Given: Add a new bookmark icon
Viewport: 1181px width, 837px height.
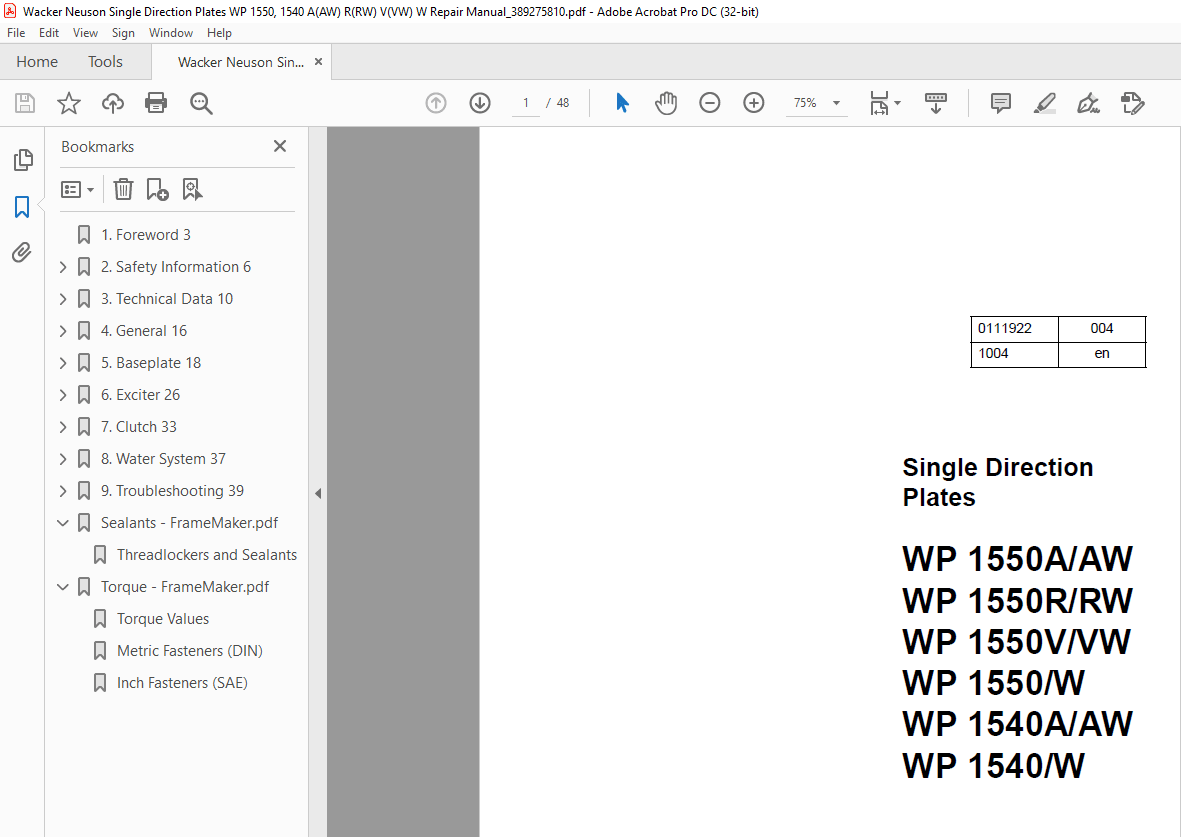Looking at the screenshot, I should point(157,189).
